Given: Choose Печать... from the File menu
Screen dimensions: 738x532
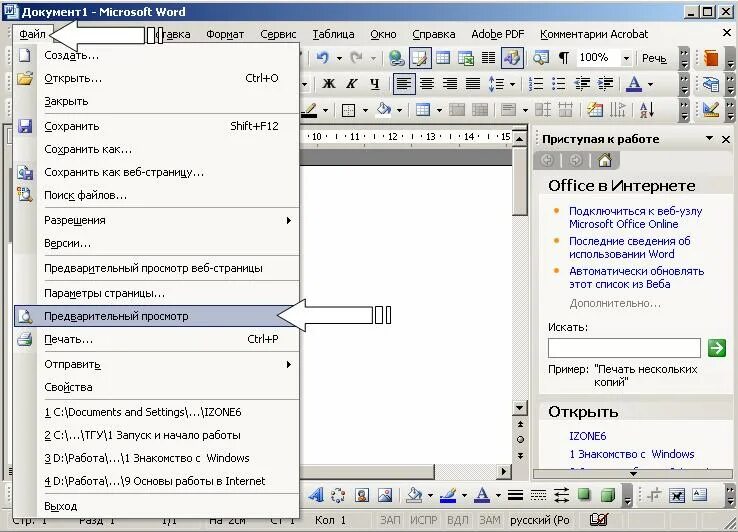Looking at the screenshot, I should [157, 339].
